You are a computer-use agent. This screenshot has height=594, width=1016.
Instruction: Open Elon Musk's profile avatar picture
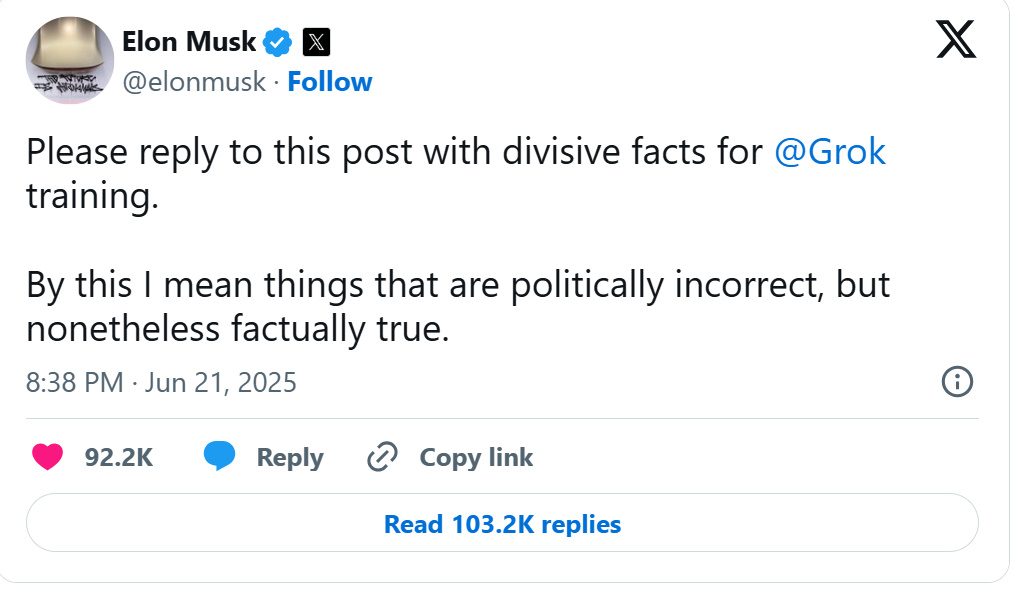pos(69,60)
